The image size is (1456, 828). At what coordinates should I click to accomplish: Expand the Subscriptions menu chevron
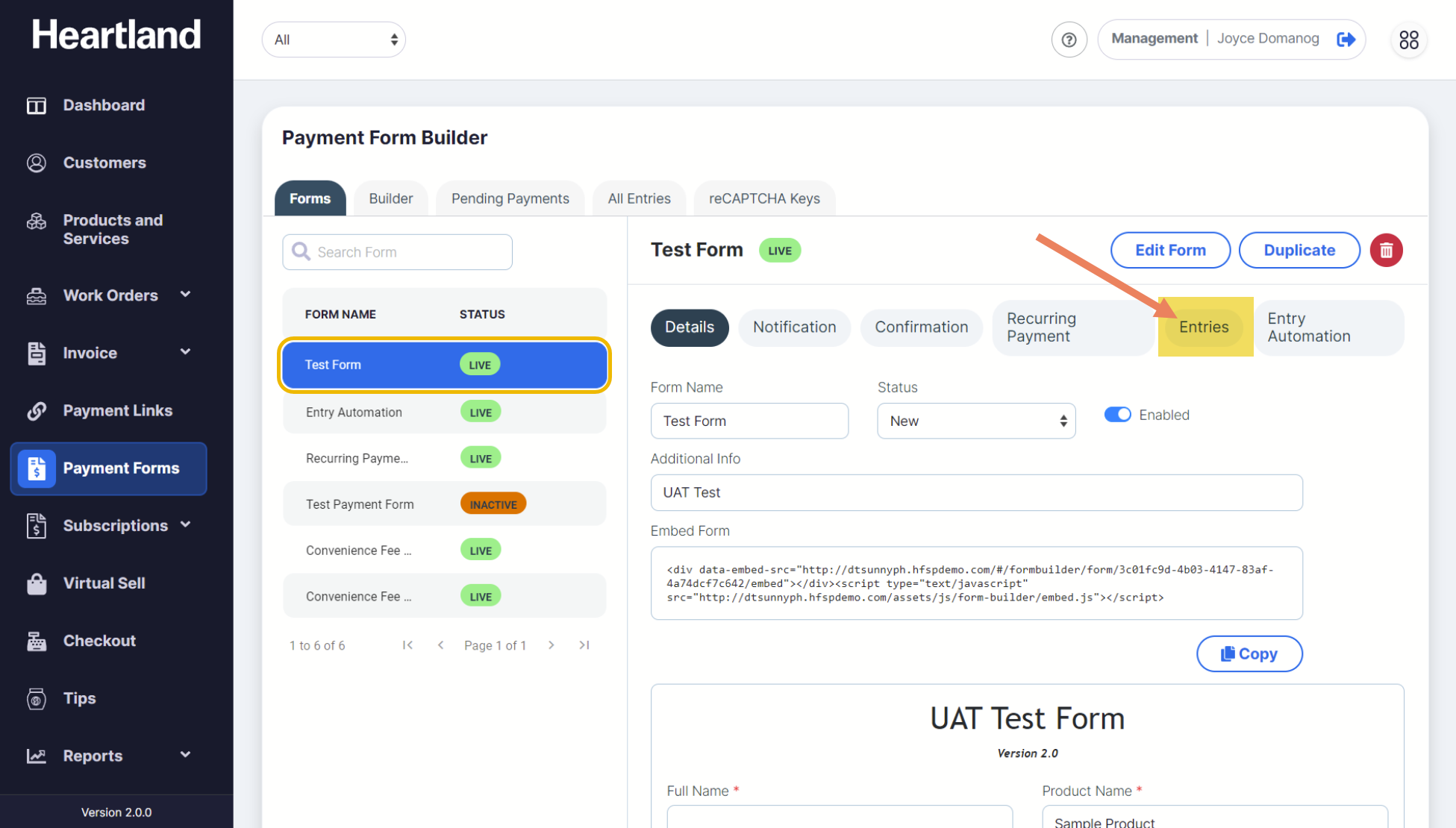pyautogui.click(x=186, y=524)
